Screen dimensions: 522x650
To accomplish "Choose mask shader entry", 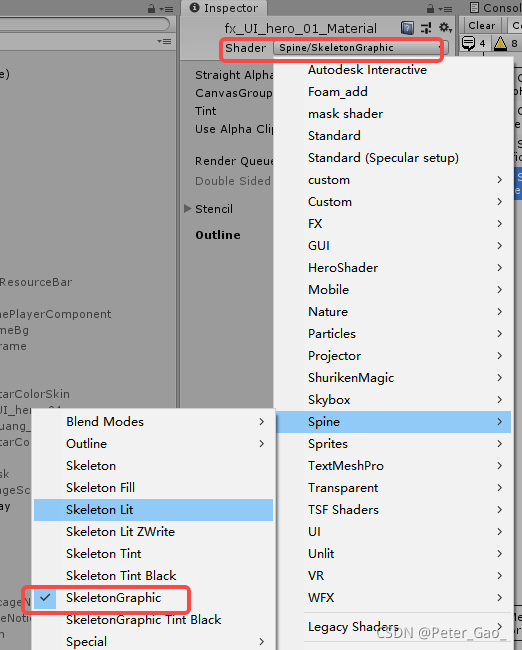I will coord(393,114).
